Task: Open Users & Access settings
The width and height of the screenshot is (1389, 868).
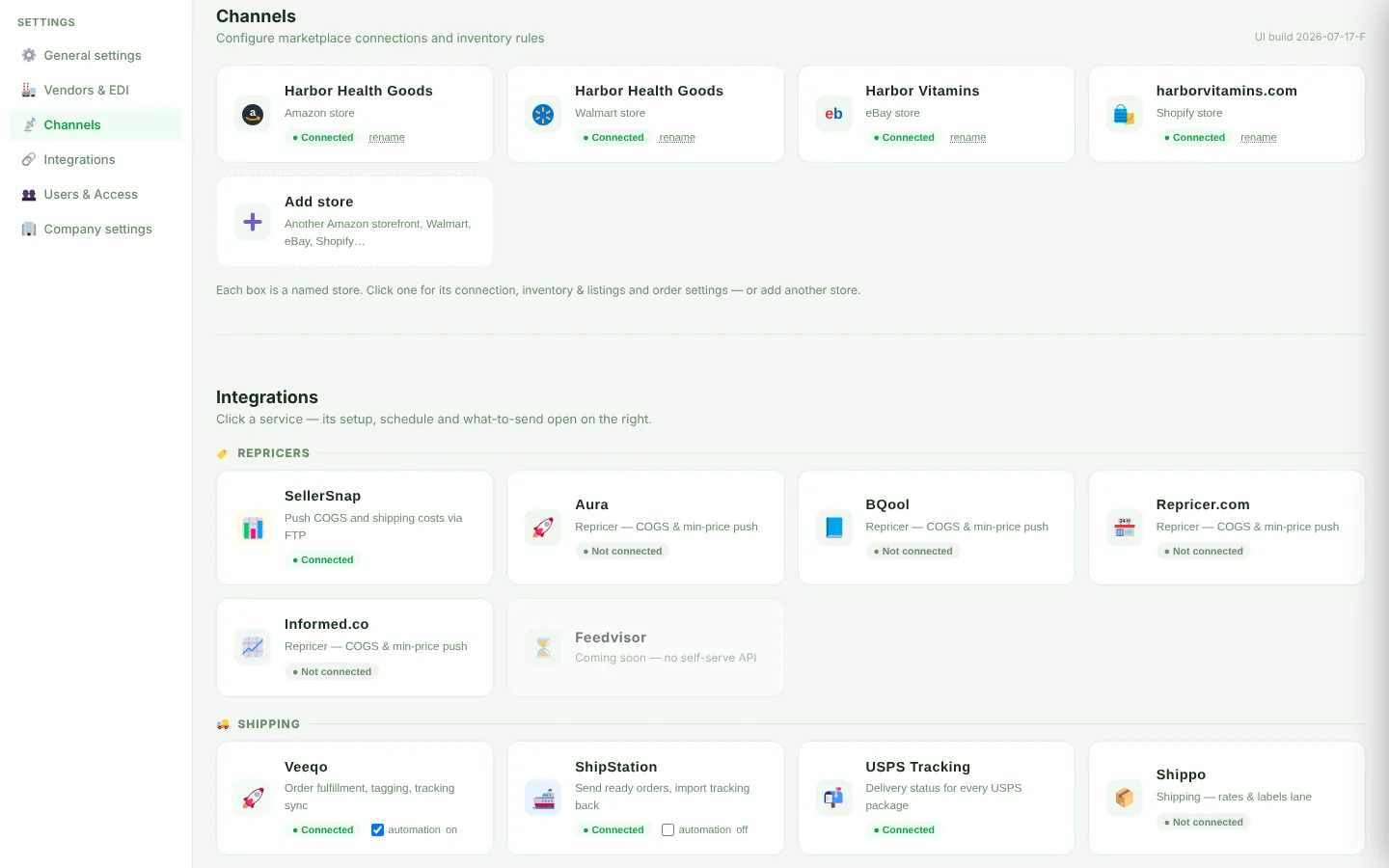Action: coord(95,194)
